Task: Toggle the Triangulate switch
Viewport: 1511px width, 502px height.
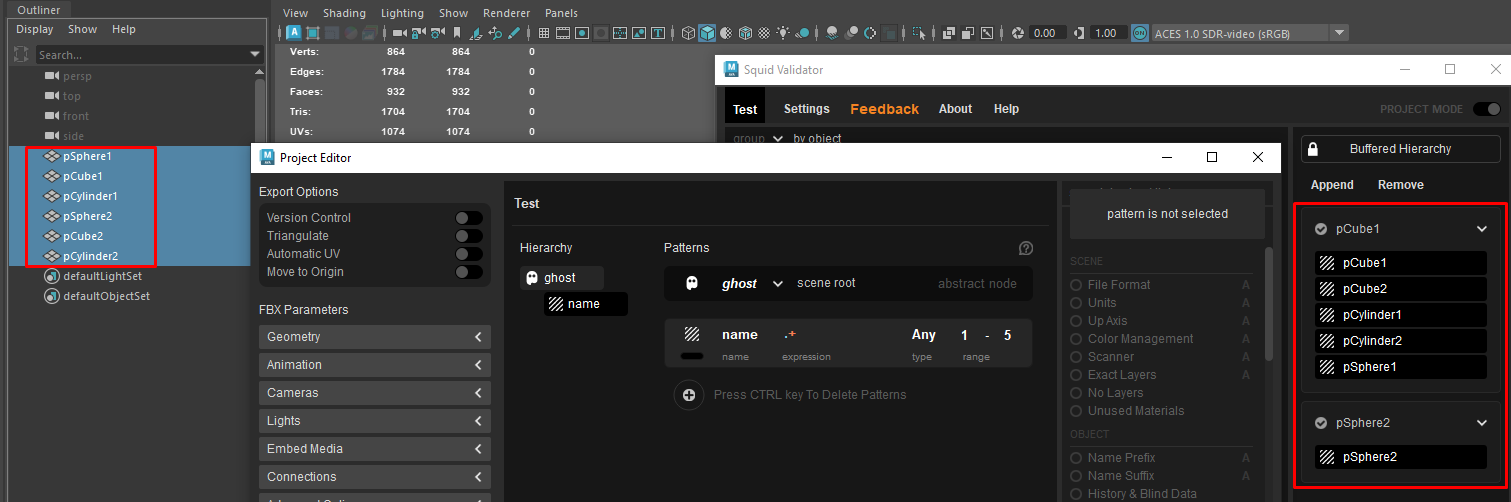Action: pos(469,236)
